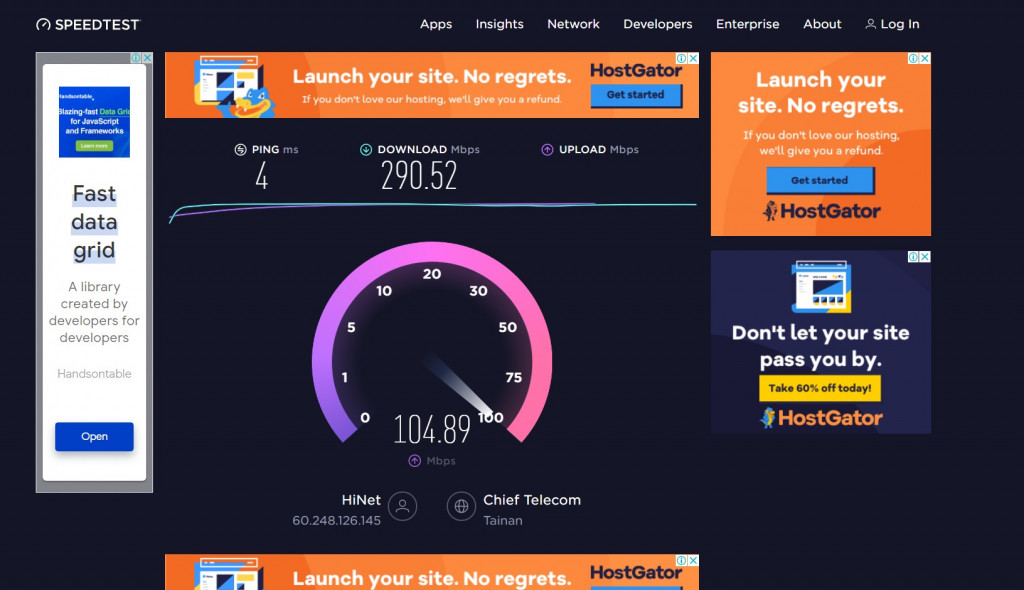The image size is (1024, 590).
Task: Click the Handsontable ad thumbnail image
Action: pos(94,122)
